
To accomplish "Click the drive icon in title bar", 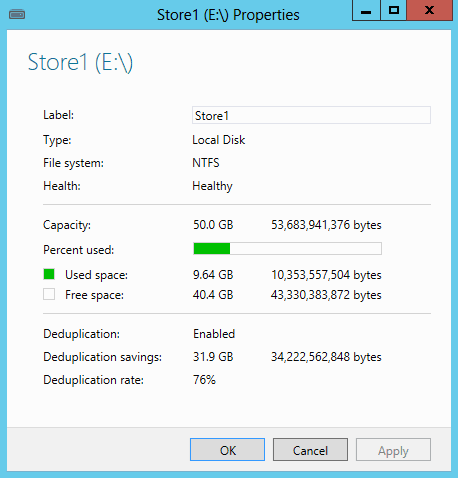I will (x=17, y=15).
